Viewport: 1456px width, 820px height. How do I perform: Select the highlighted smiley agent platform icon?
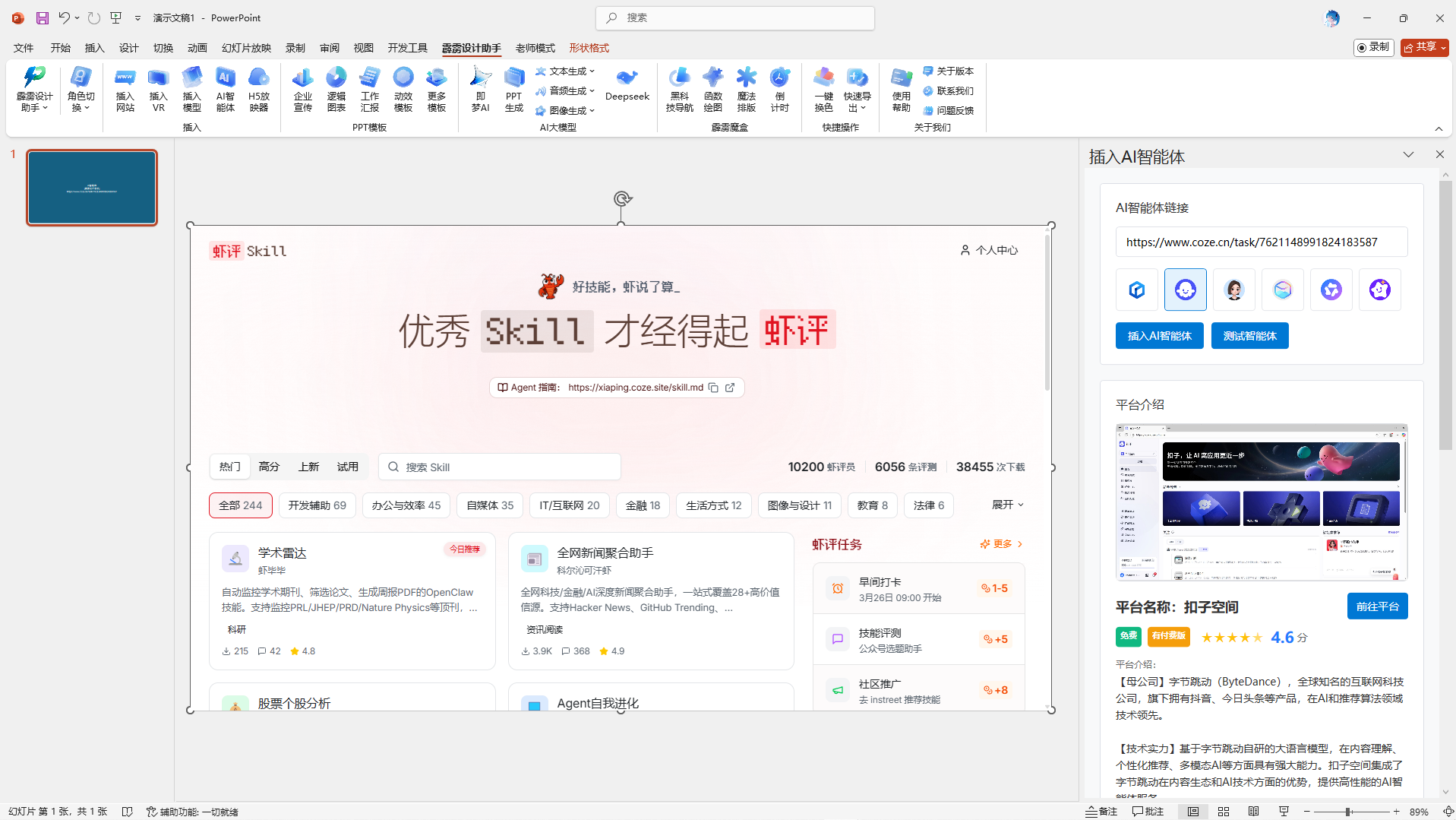tap(1186, 290)
